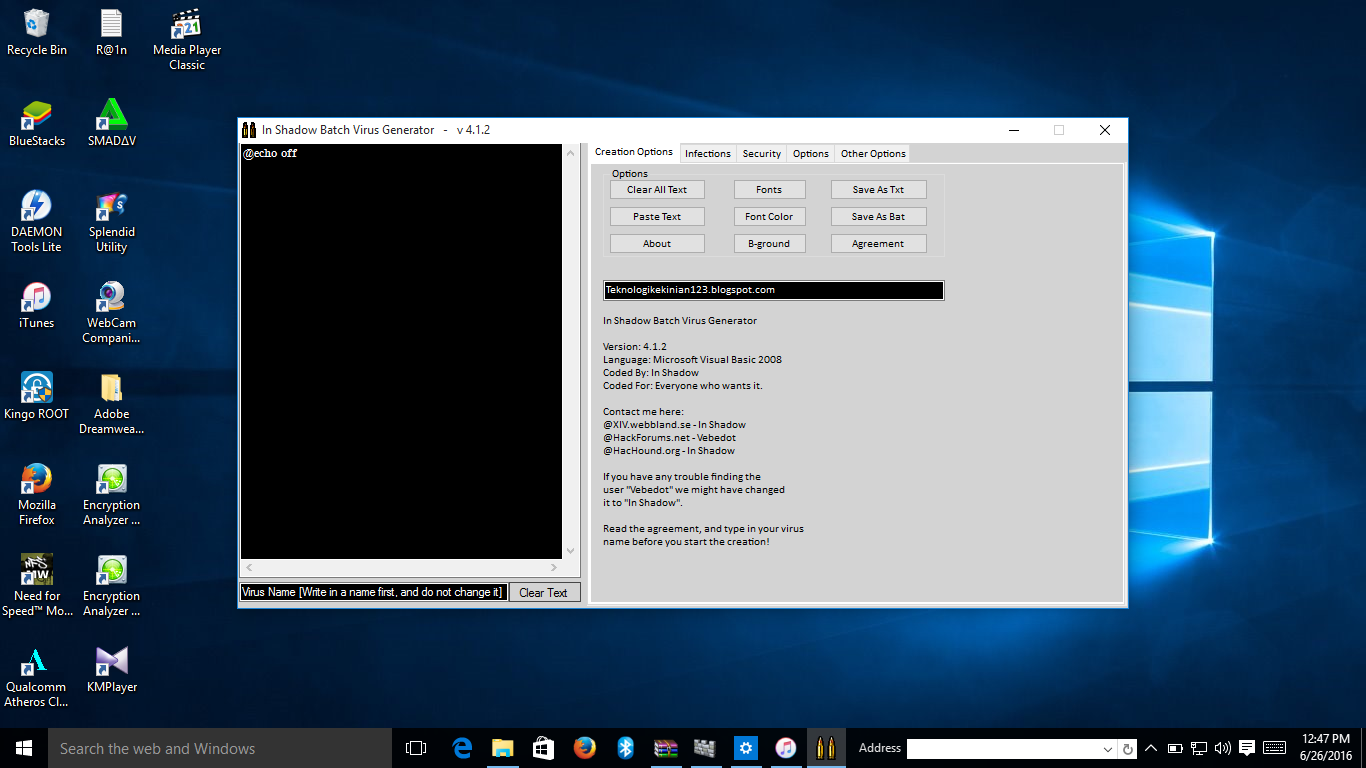Switch to the Other Options tab

click(873, 154)
